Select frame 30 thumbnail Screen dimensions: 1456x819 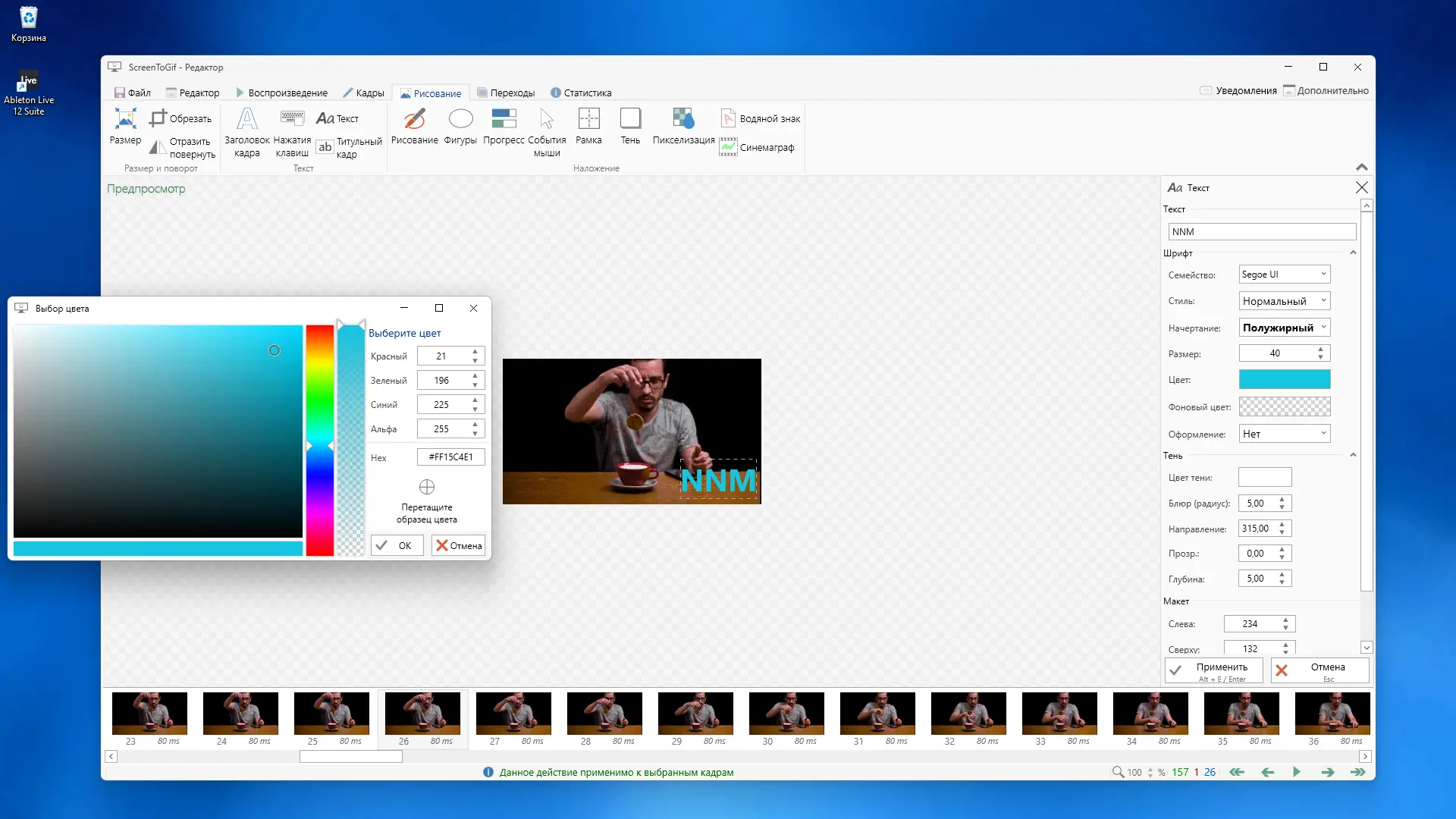pos(786,713)
